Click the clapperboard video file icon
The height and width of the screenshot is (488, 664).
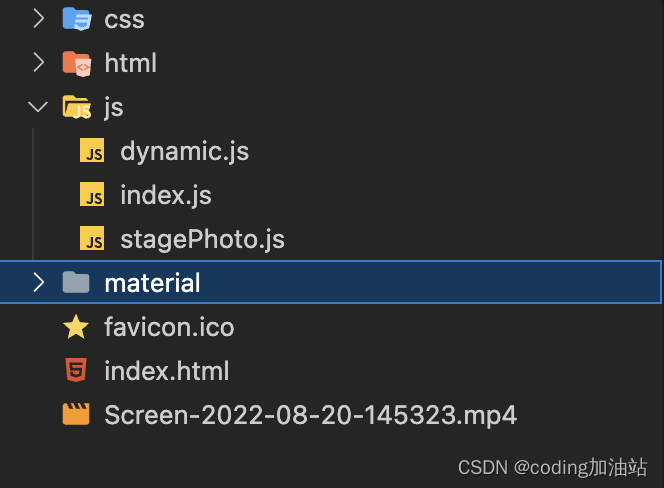point(76,414)
